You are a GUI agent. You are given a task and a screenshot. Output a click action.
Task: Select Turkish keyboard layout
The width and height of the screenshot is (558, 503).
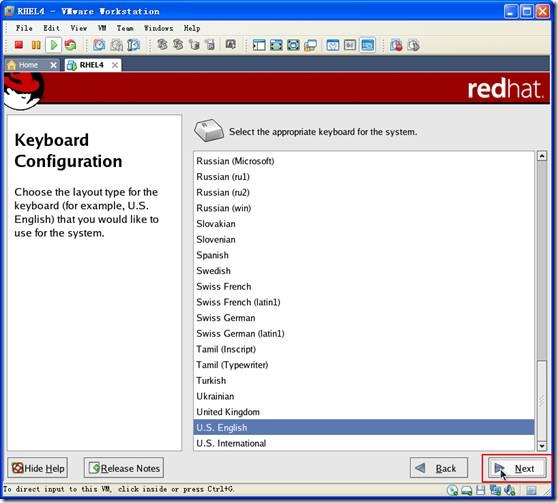pyautogui.click(x=364, y=381)
